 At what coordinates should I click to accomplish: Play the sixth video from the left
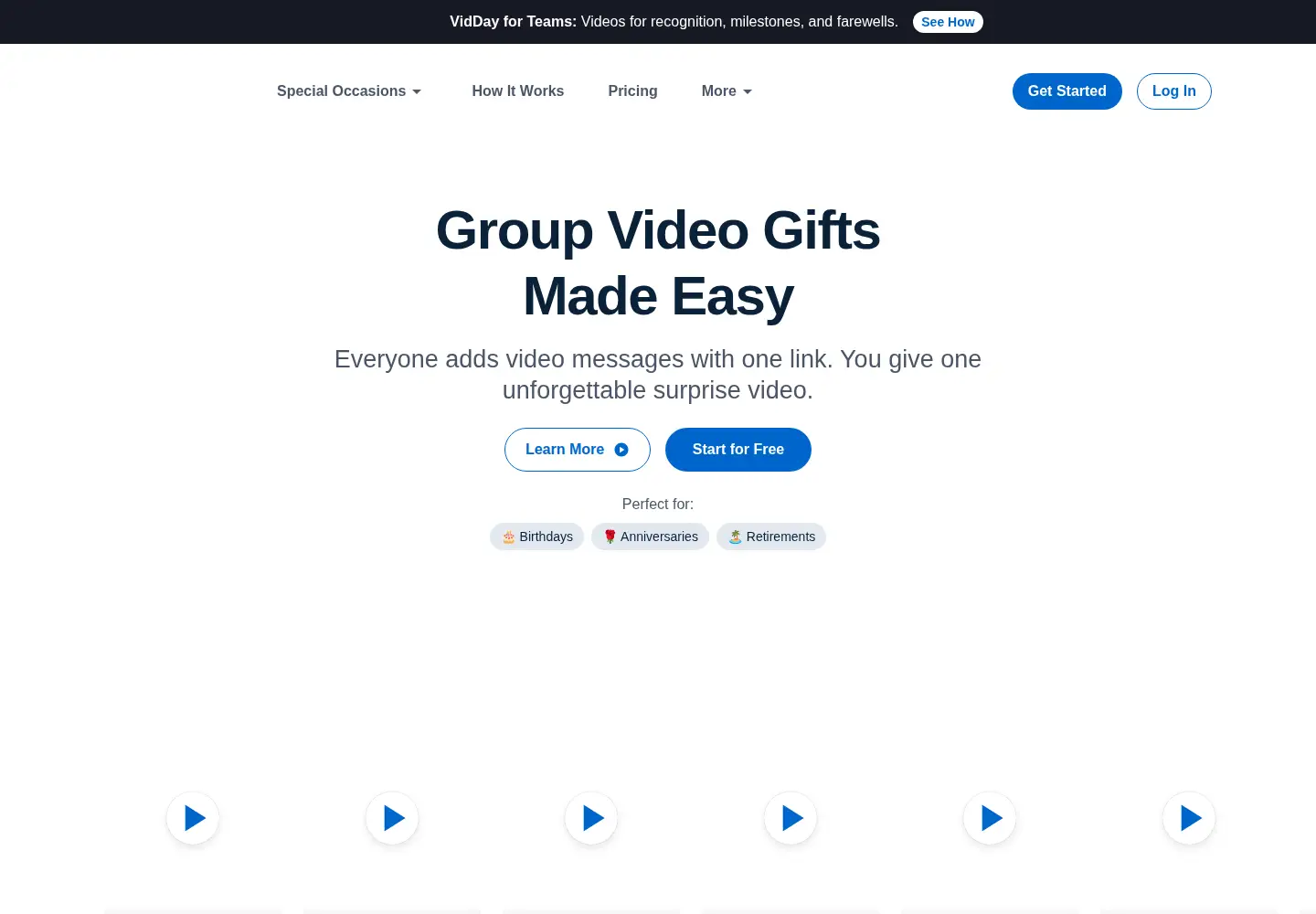(1189, 818)
